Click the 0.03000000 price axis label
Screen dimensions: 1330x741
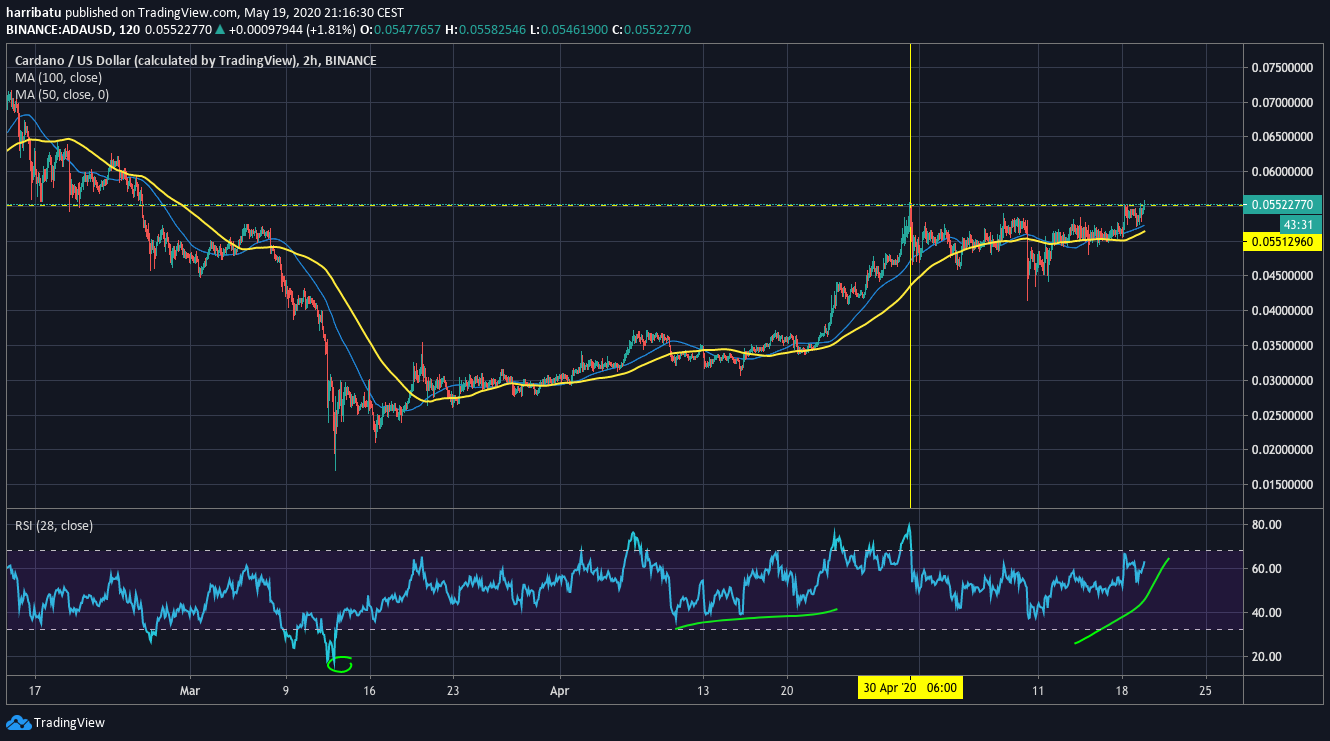[1284, 381]
